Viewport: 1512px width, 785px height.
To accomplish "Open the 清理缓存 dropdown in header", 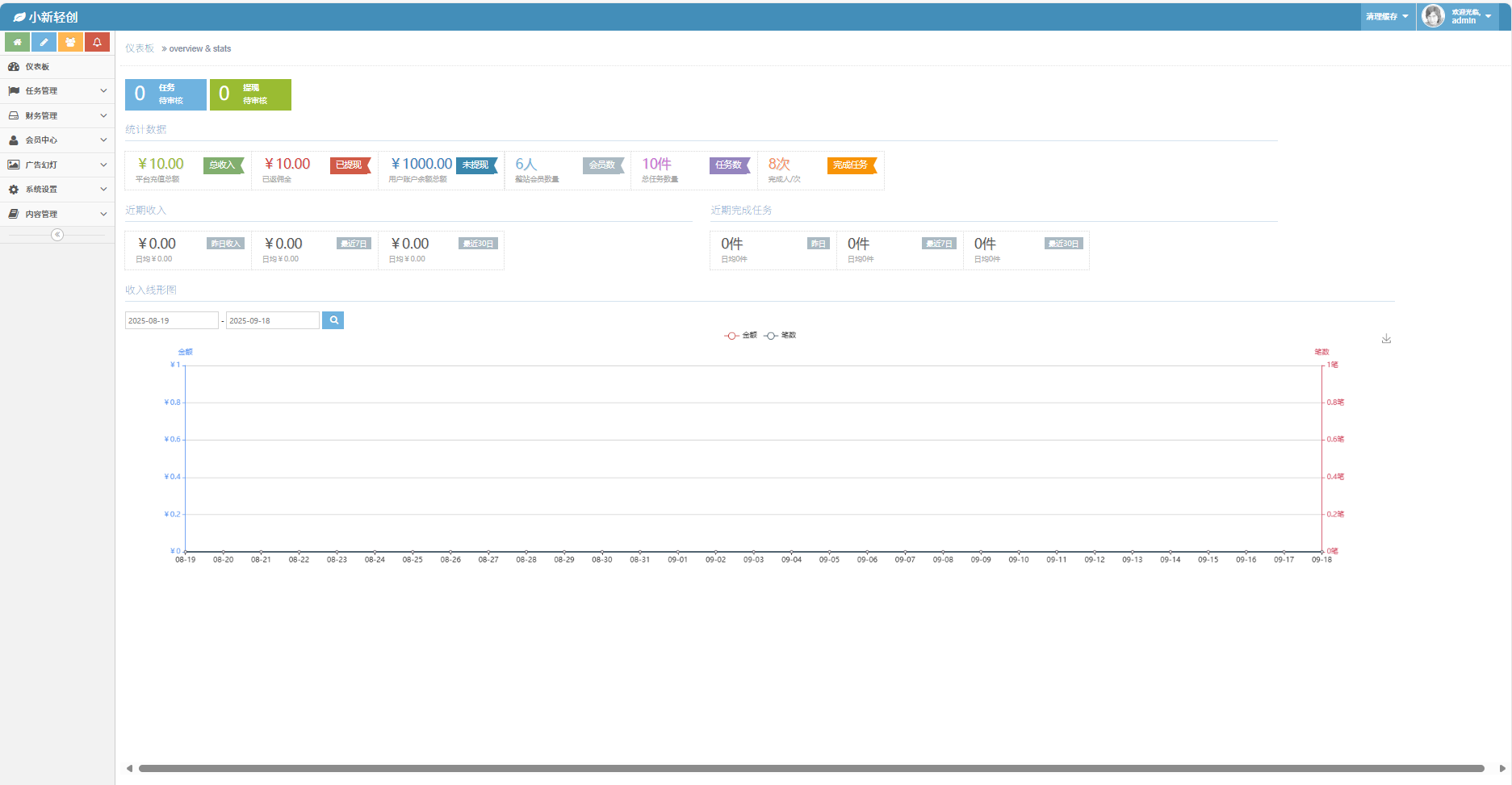I will coord(1386,16).
